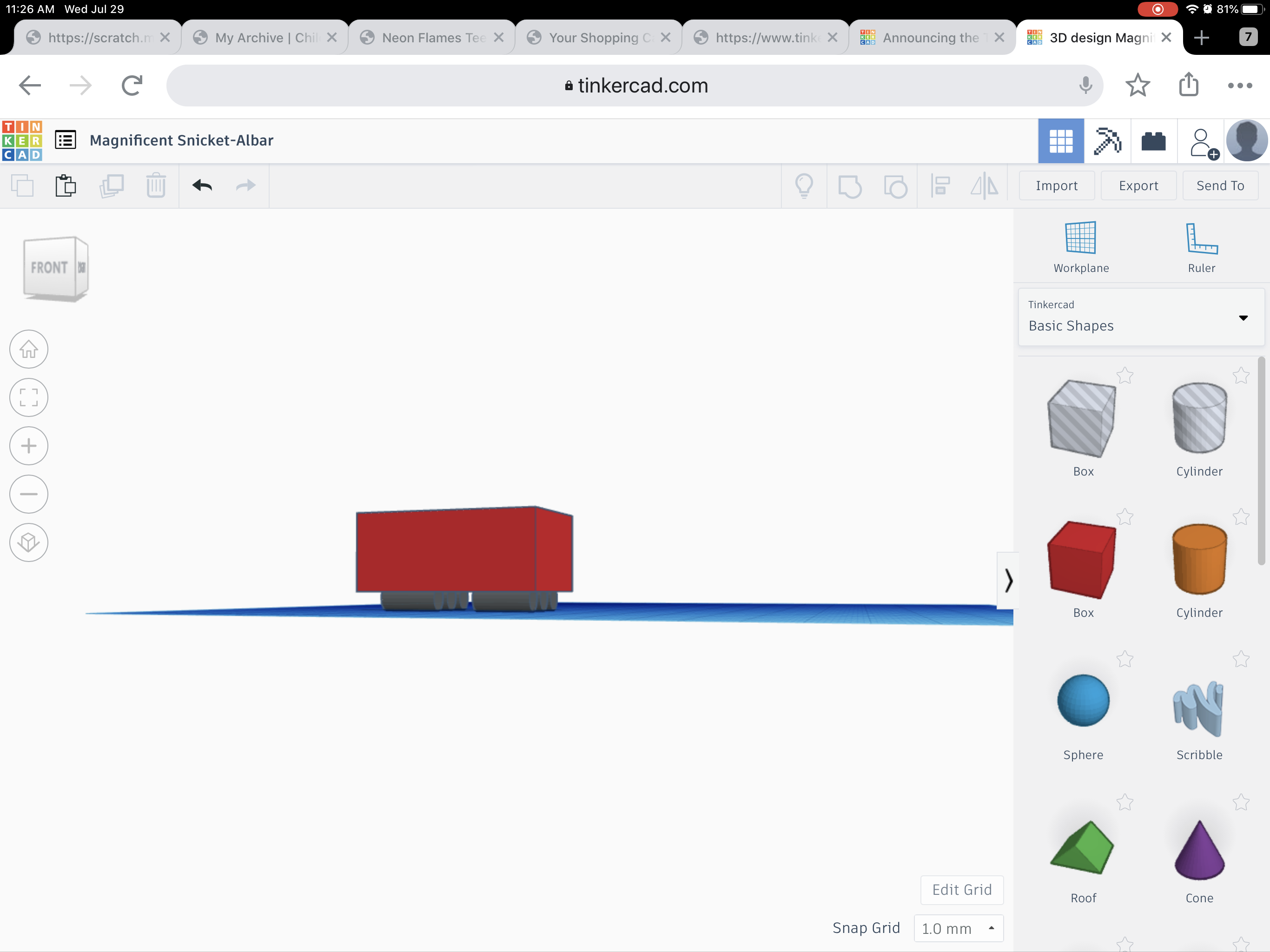Click the FRONT face of view cube
Image resolution: width=1270 pixels, height=952 pixels.
pyautogui.click(x=49, y=268)
